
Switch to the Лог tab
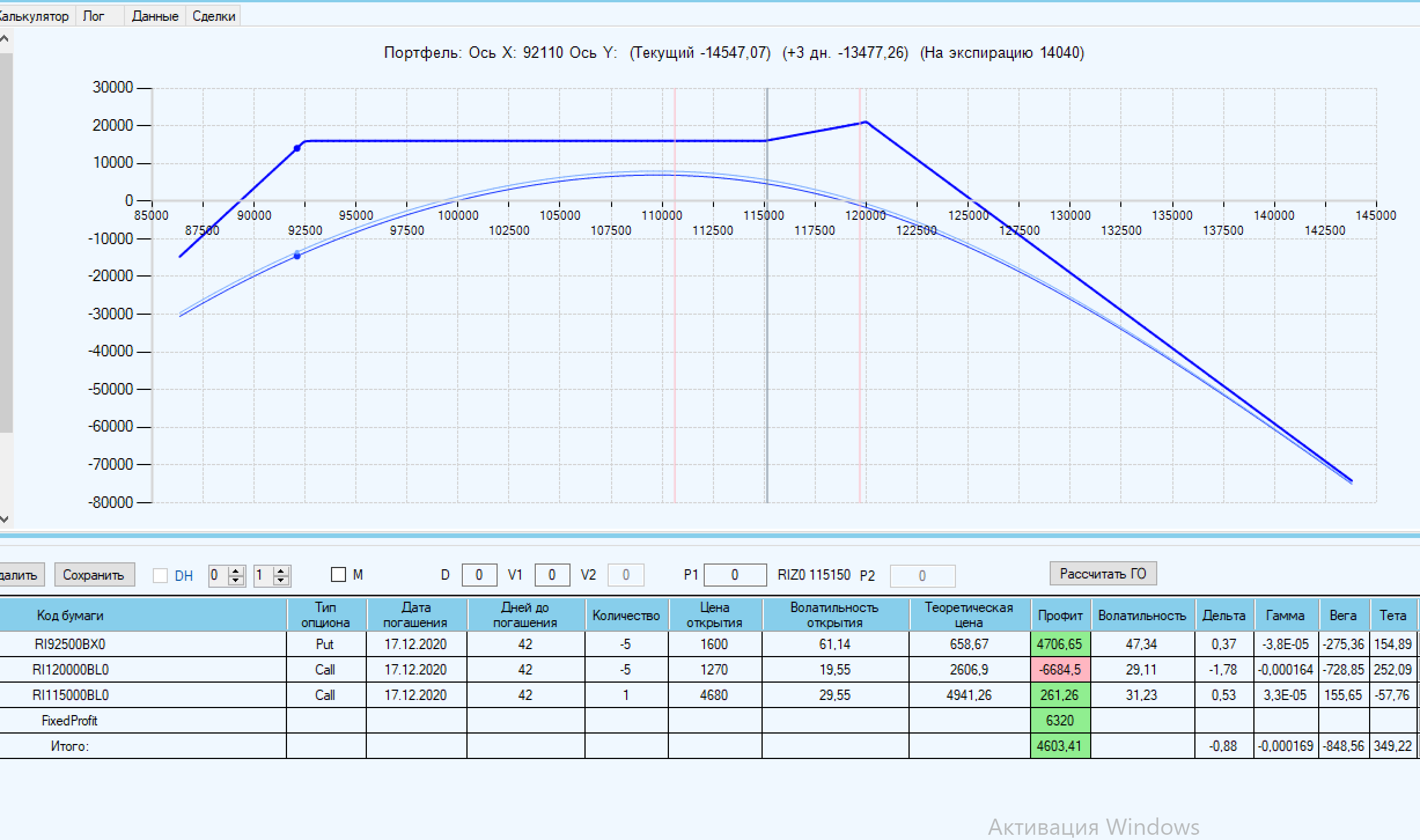click(93, 16)
